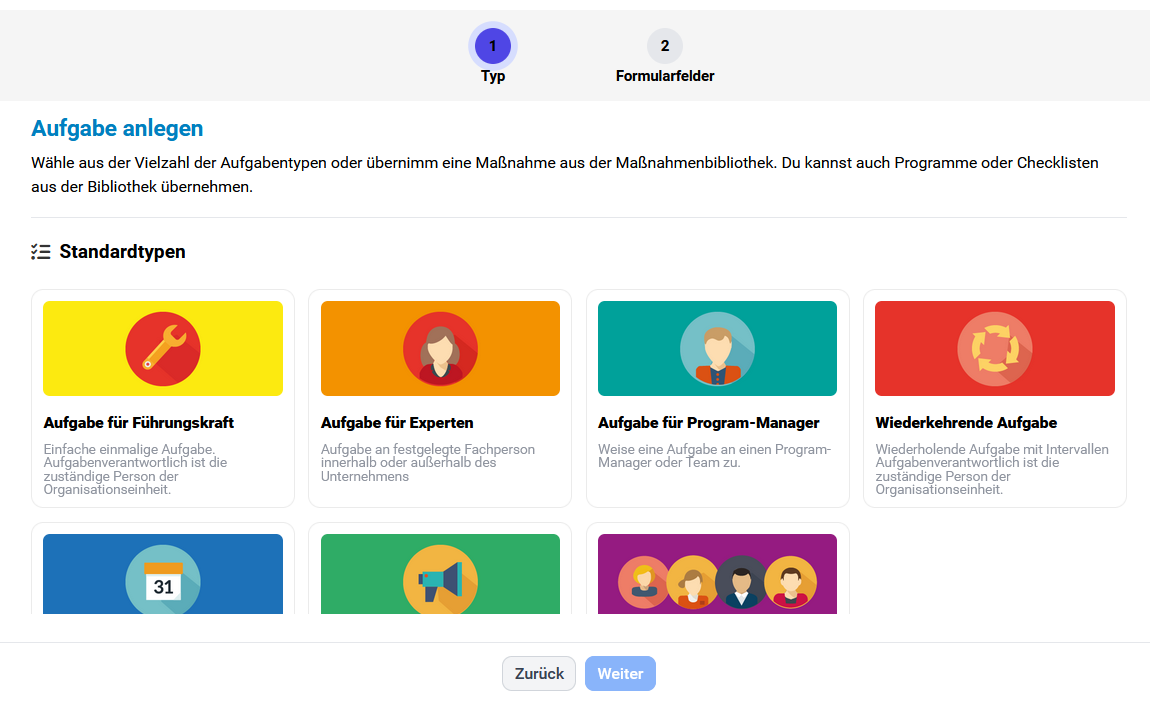The image size is (1150, 715).
Task: Select the Aufgabe für Program-Manager card
Action: point(717,398)
